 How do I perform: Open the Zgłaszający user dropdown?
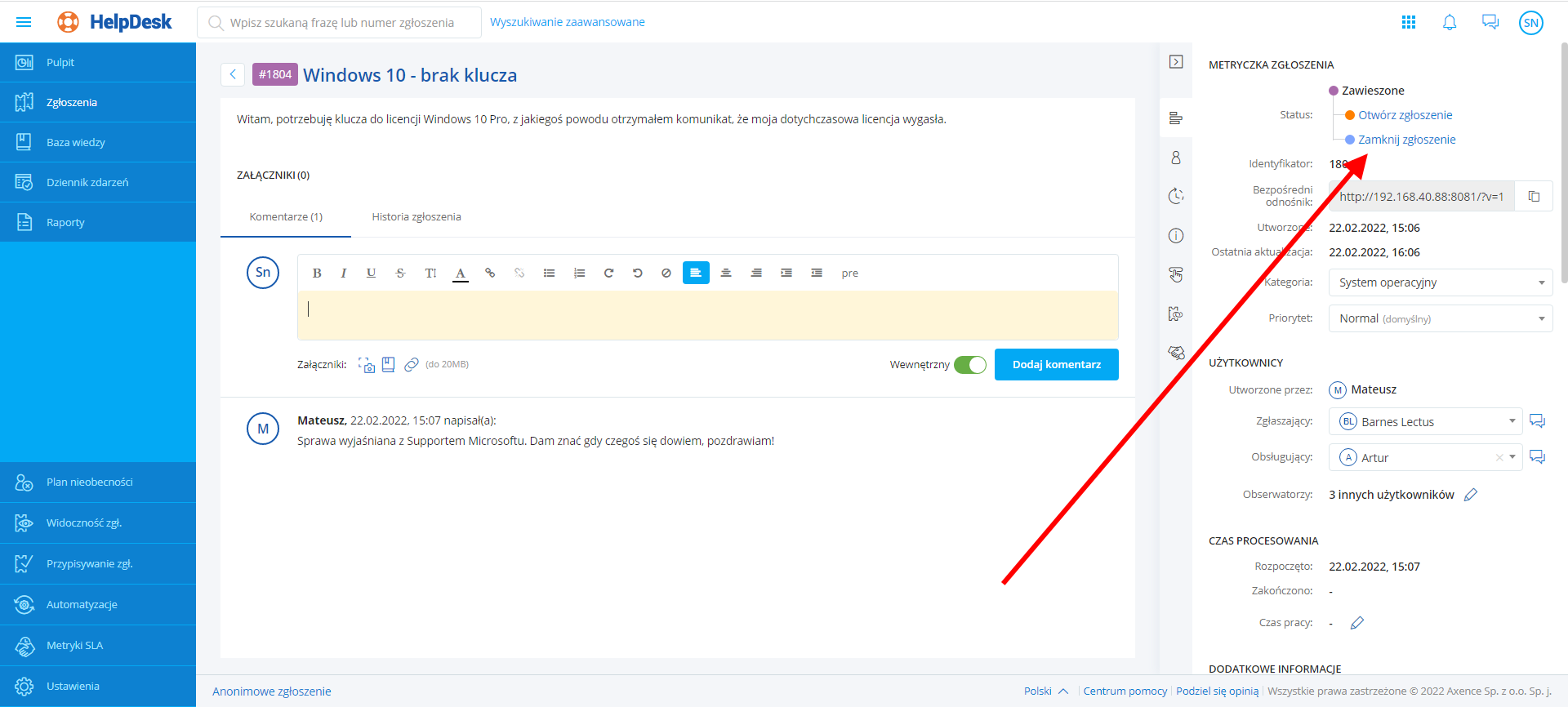tap(1425, 422)
